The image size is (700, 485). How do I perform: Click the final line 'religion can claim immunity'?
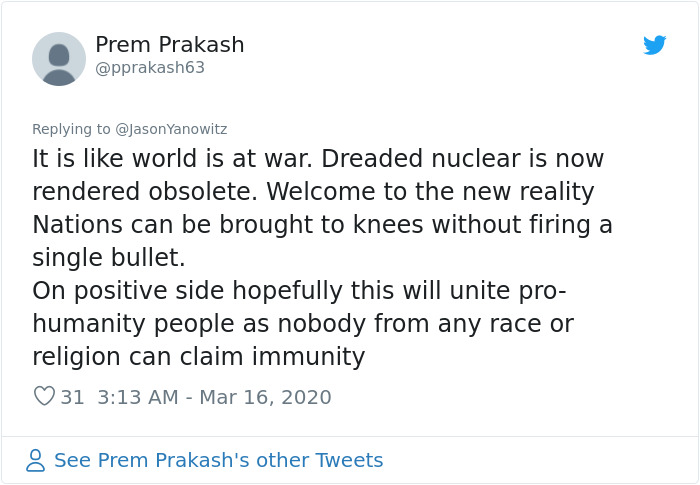(x=198, y=357)
